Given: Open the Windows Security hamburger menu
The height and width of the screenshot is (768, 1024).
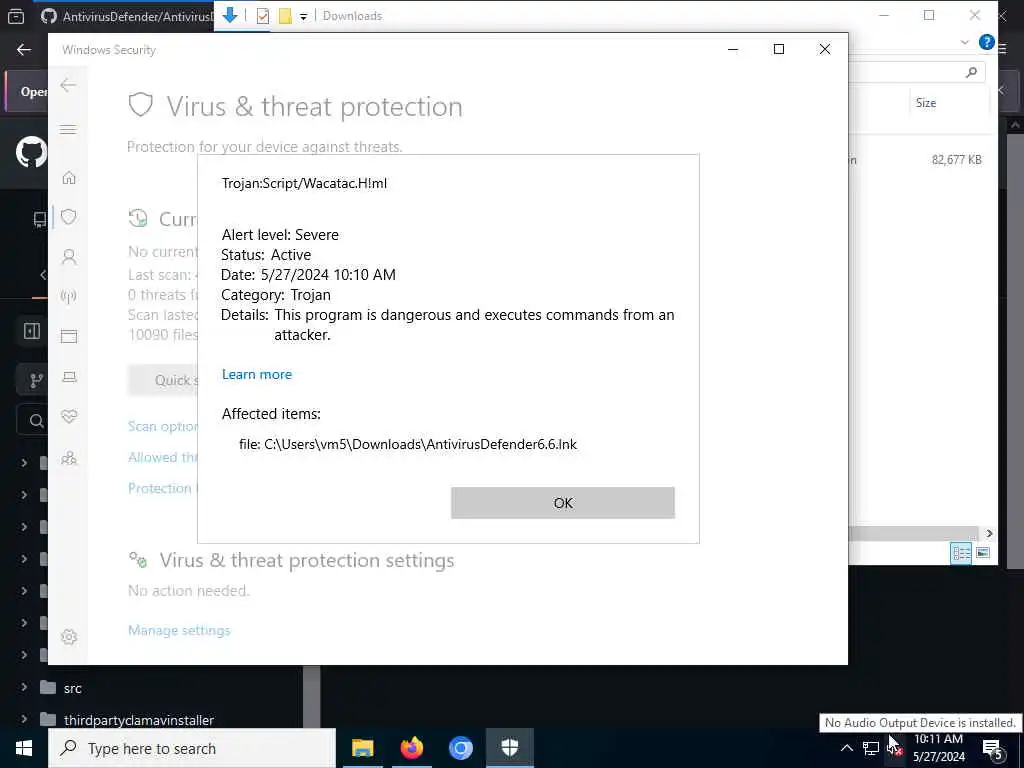Looking at the screenshot, I should pyautogui.click(x=68, y=129).
